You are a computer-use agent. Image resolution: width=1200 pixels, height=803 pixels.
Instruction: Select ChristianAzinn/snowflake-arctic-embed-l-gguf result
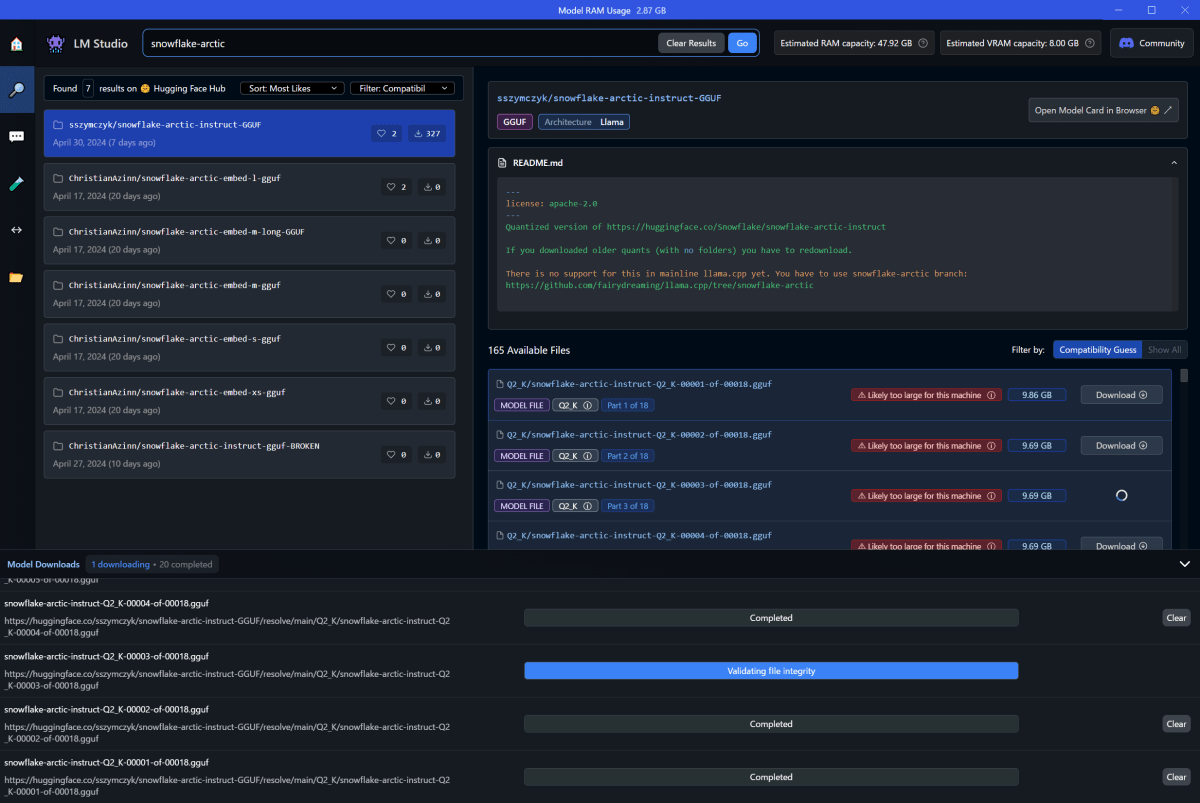250,187
